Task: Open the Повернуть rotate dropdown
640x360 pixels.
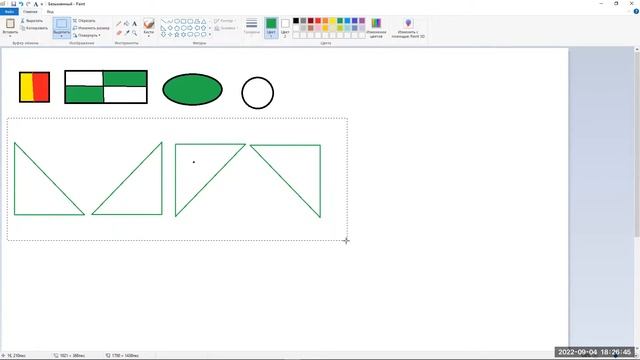Action: [87, 36]
